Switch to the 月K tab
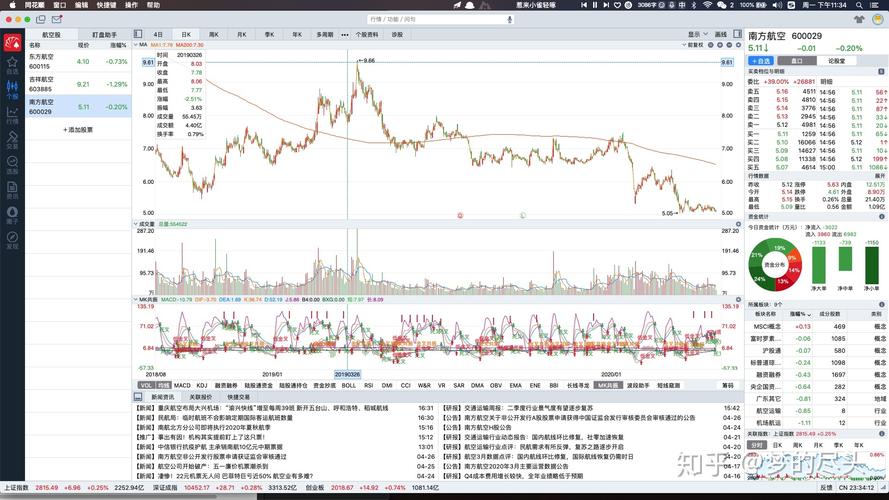This screenshot has width=889, height=500. [242, 35]
